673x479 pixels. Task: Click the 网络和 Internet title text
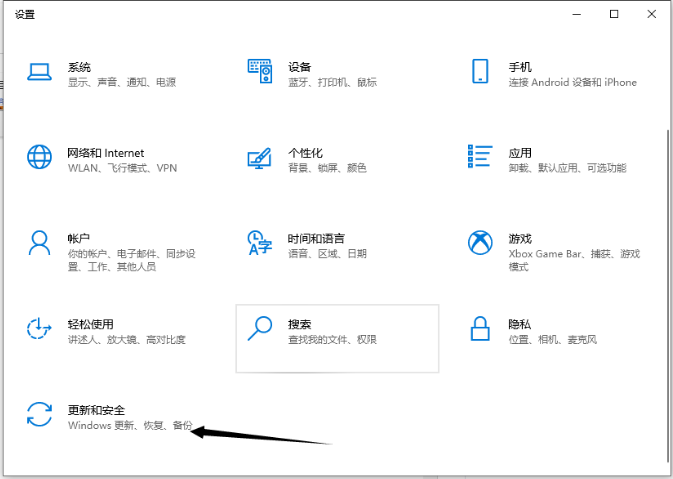[105, 153]
